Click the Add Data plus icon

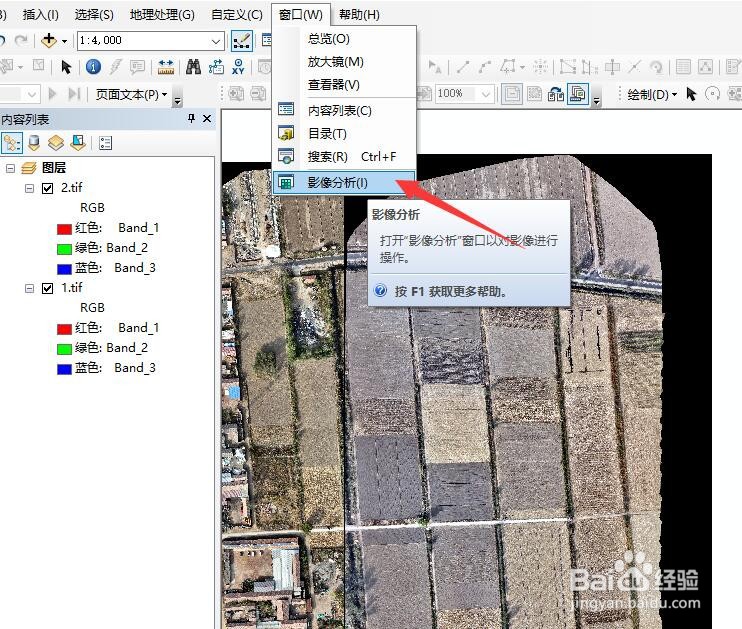pos(49,41)
